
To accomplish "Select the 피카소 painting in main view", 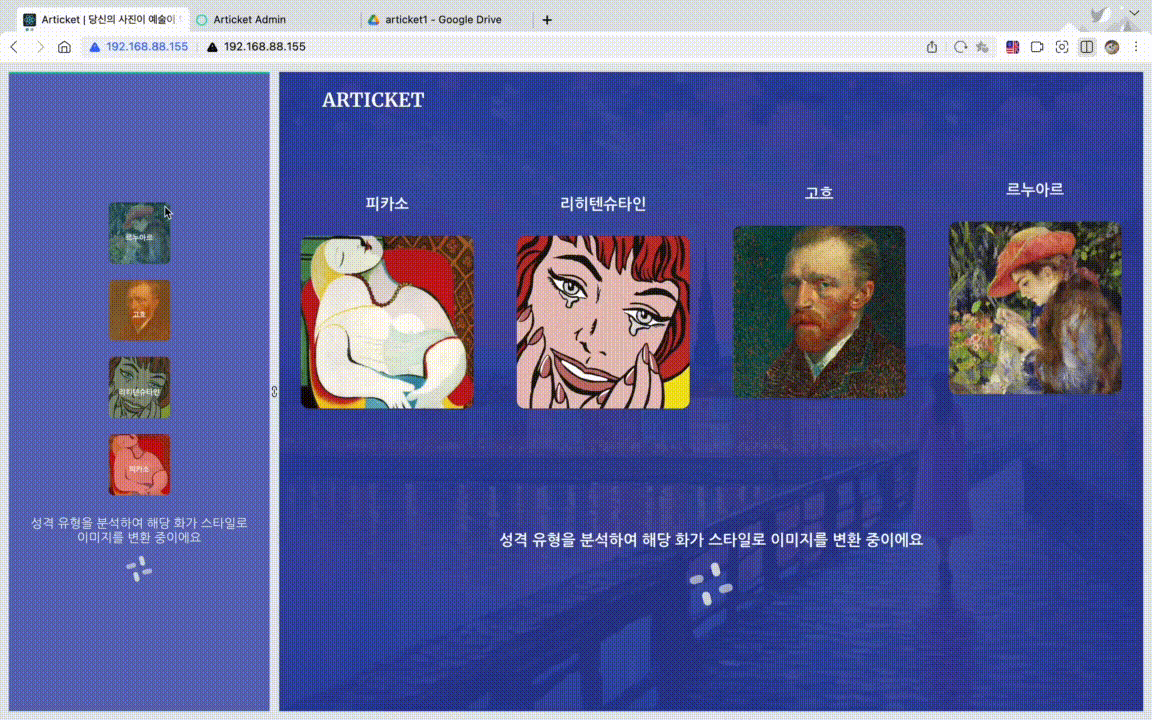I will point(387,323).
